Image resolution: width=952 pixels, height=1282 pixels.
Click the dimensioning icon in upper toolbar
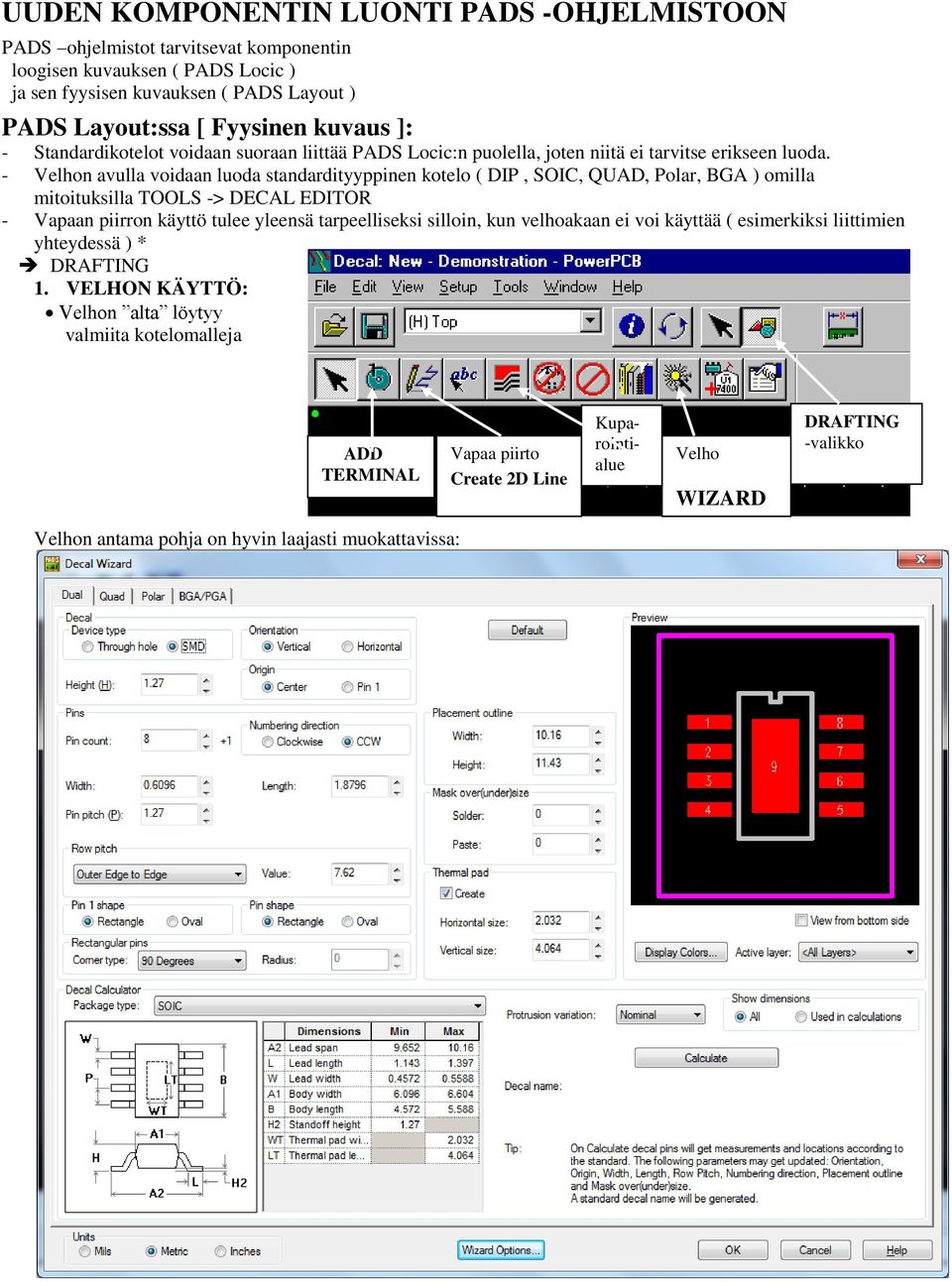pyautogui.click(x=843, y=325)
